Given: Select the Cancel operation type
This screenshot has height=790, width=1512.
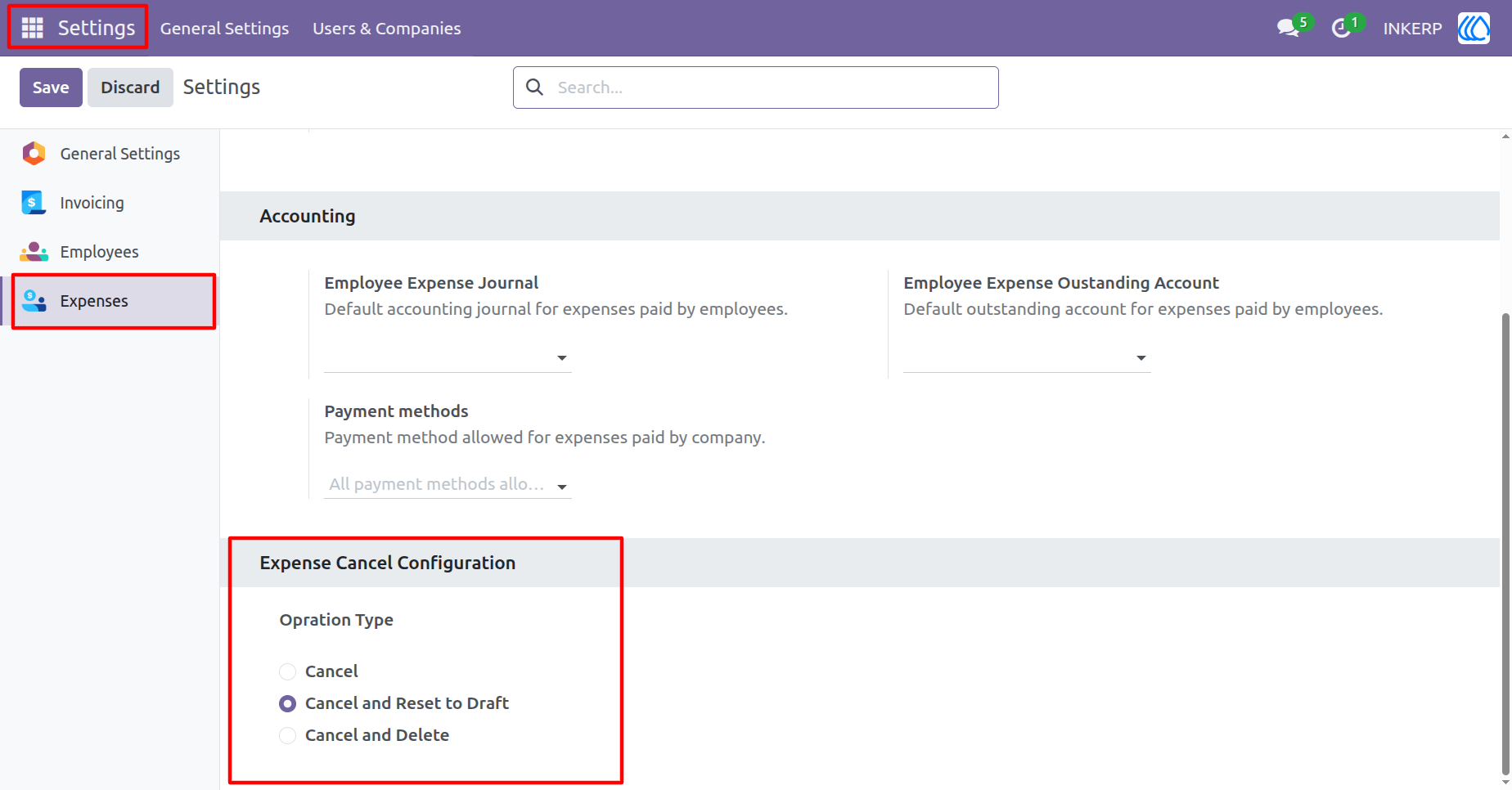Looking at the screenshot, I should (287, 671).
